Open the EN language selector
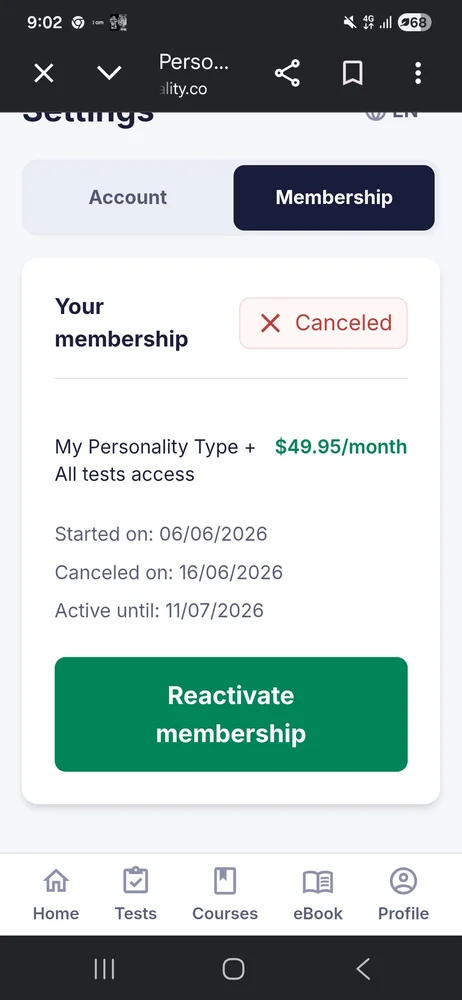This screenshot has width=462, height=1000. pyautogui.click(x=392, y=114)
